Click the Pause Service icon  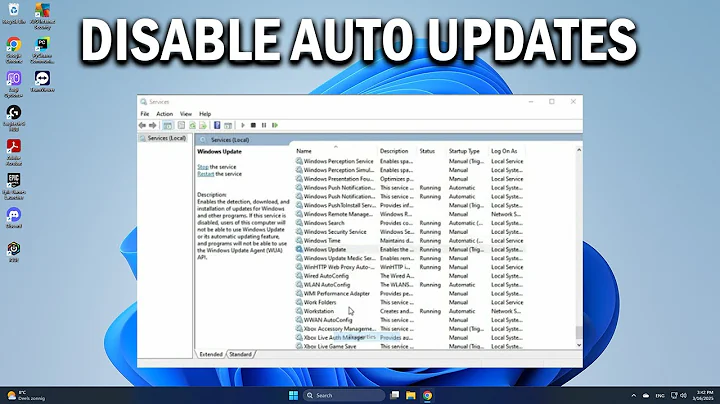264,125
